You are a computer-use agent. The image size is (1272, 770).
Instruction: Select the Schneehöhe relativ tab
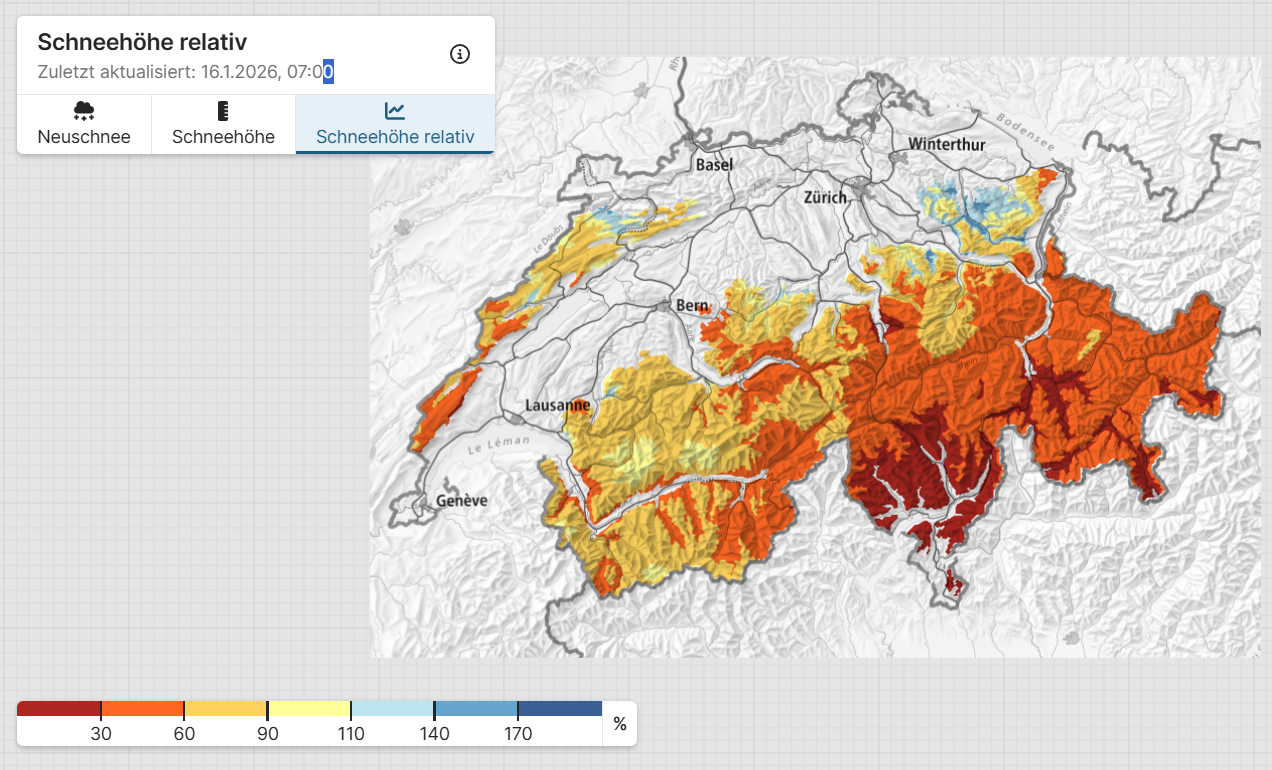(x=395, y=125)
